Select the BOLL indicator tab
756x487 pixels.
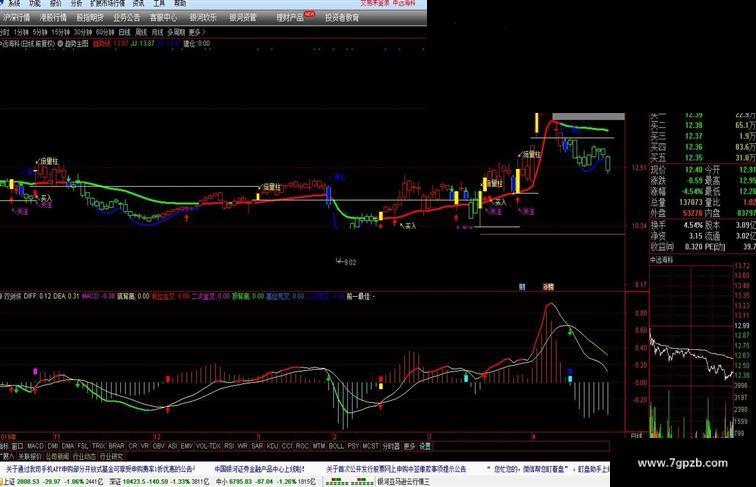(x=336, y=446)
